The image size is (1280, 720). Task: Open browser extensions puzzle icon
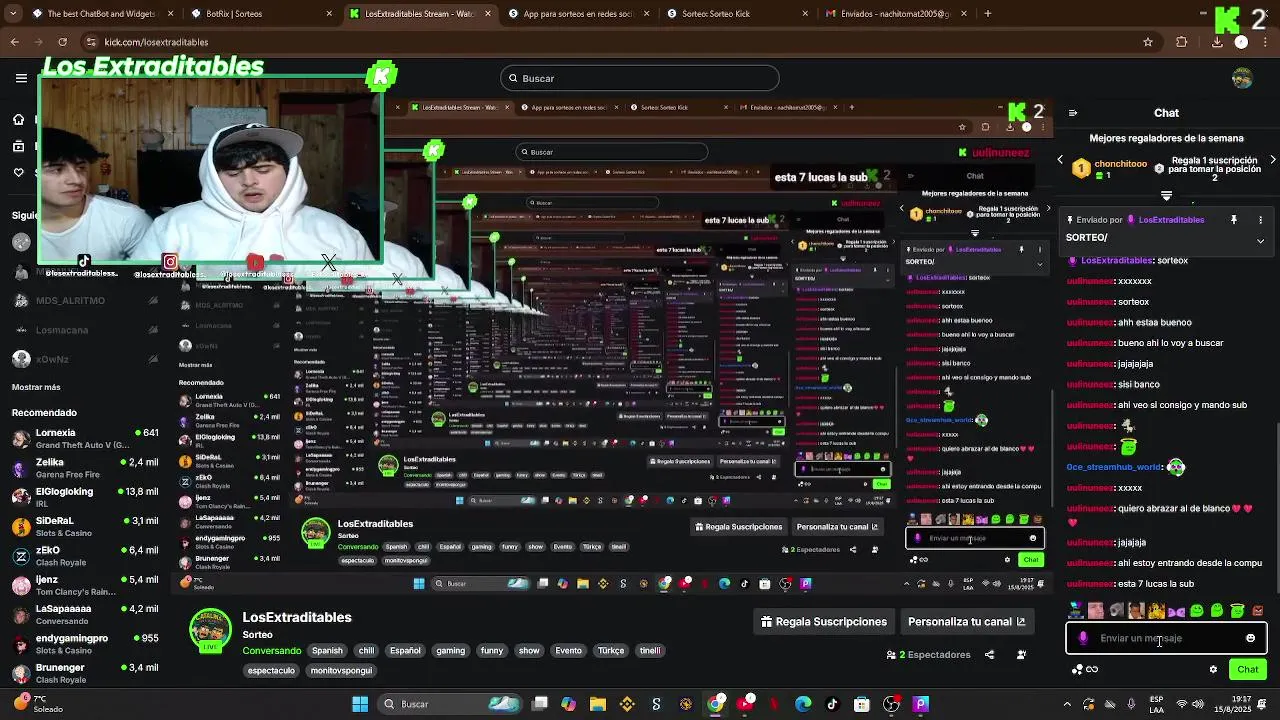(1182, 42)
